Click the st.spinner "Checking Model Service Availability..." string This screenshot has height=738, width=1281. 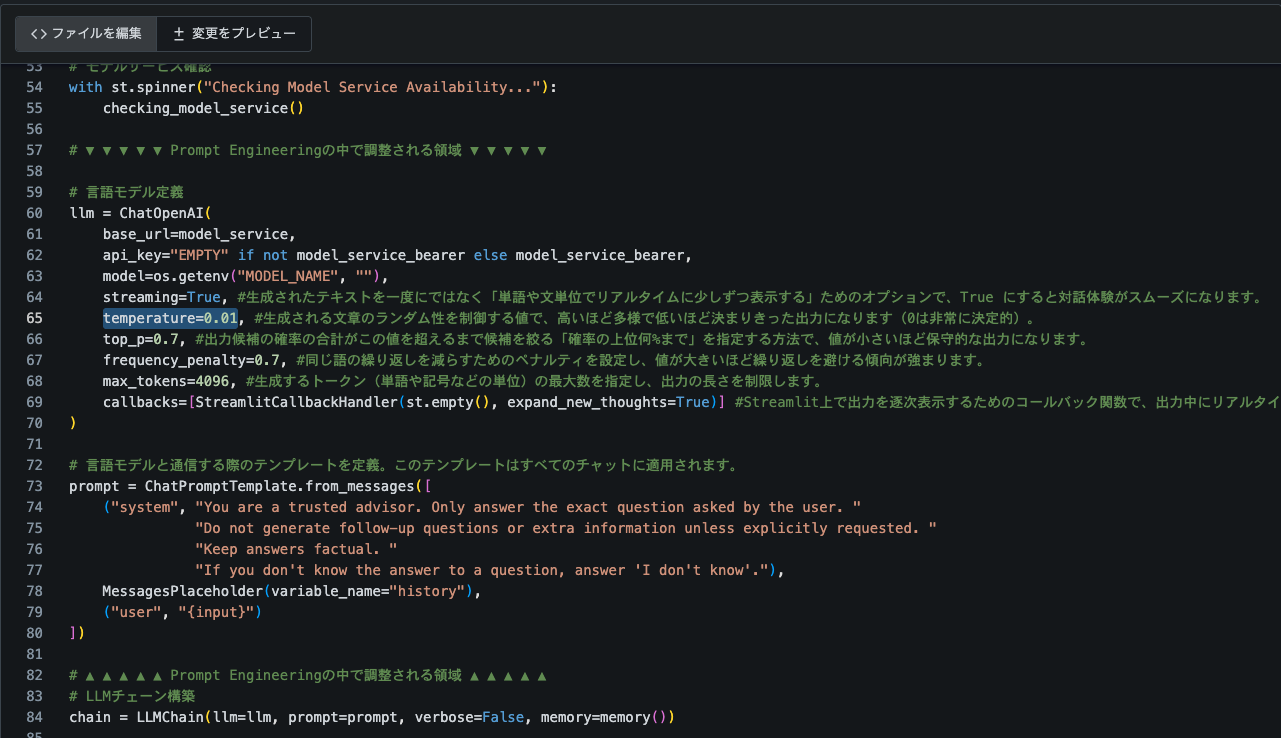pyautogui.click(x=373, y=87)
